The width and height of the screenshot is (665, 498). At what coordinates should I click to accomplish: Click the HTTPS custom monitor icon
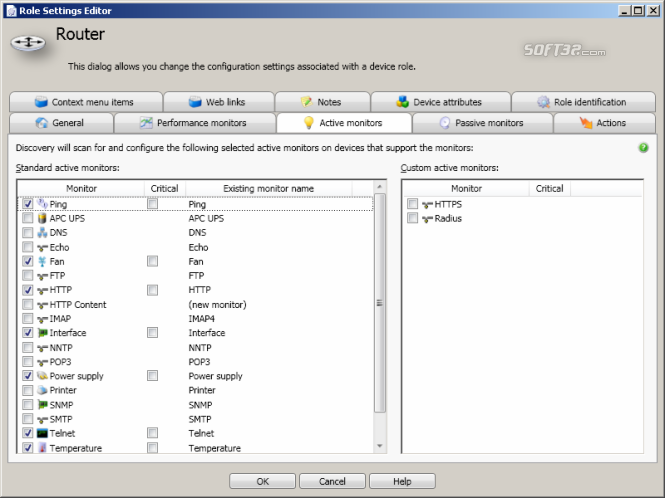click(x=427, y=204)
